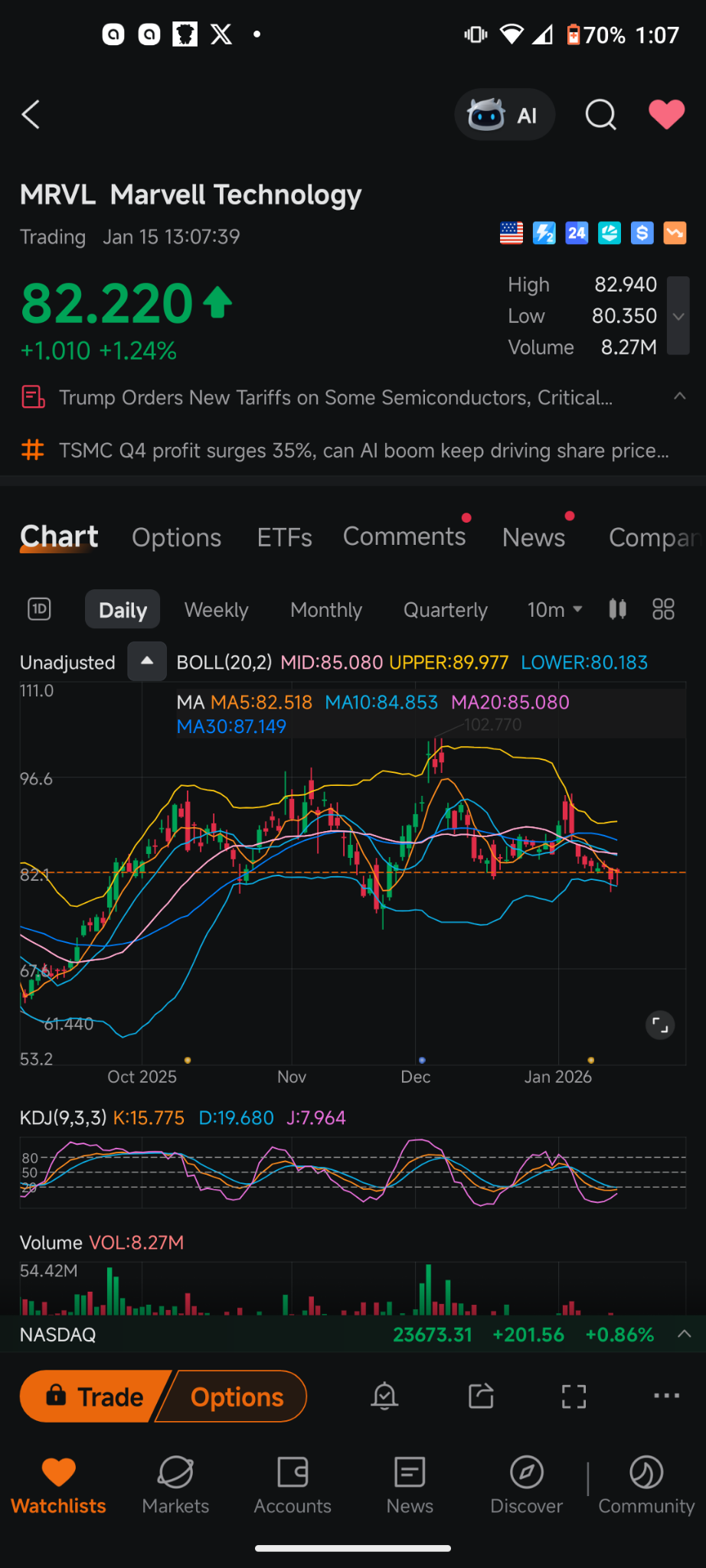This screenshot has width=706, height=1568.
Task: Select the Weekly chart interval
Action: tap(217, 610)
